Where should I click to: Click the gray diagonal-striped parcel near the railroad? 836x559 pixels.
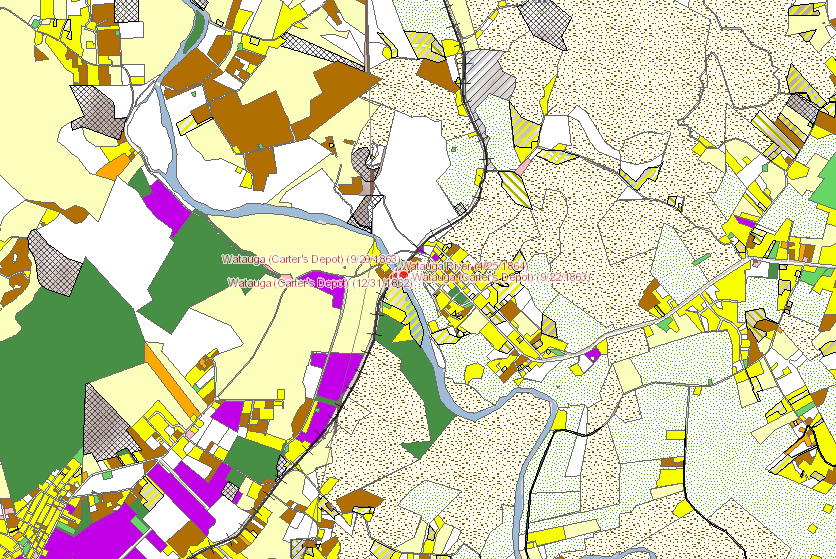[x=488, y=75]
